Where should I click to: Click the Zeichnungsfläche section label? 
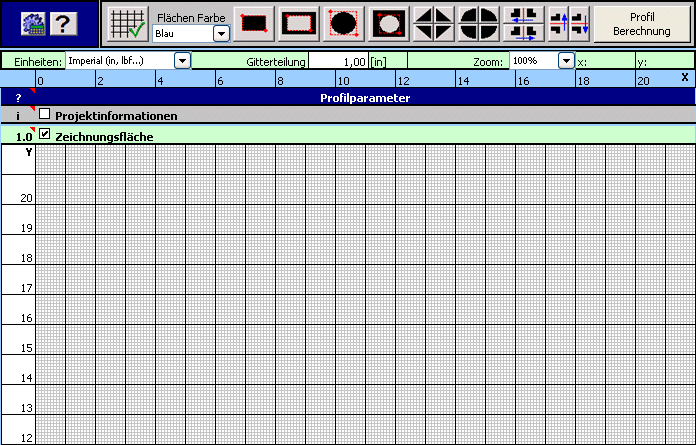coord(104,137)
